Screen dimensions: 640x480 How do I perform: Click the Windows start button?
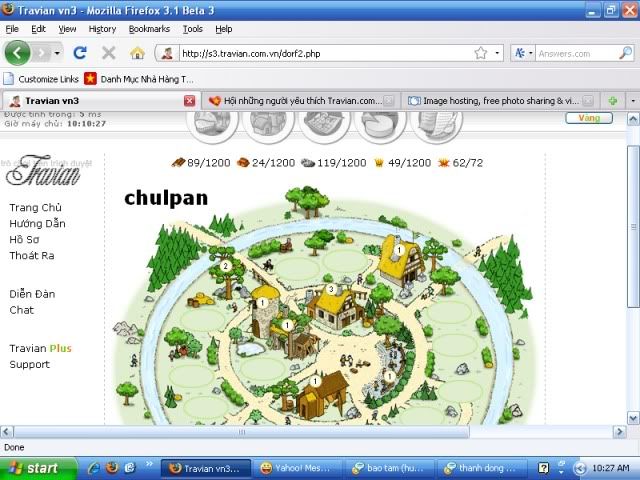point(38,468)
